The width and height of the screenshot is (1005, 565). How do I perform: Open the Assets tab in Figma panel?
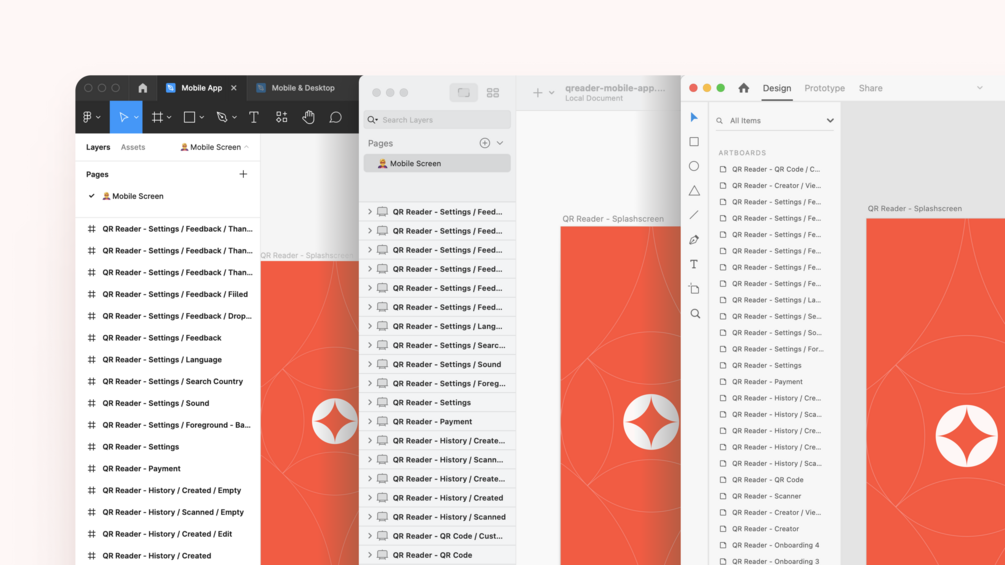coord(133,147)
